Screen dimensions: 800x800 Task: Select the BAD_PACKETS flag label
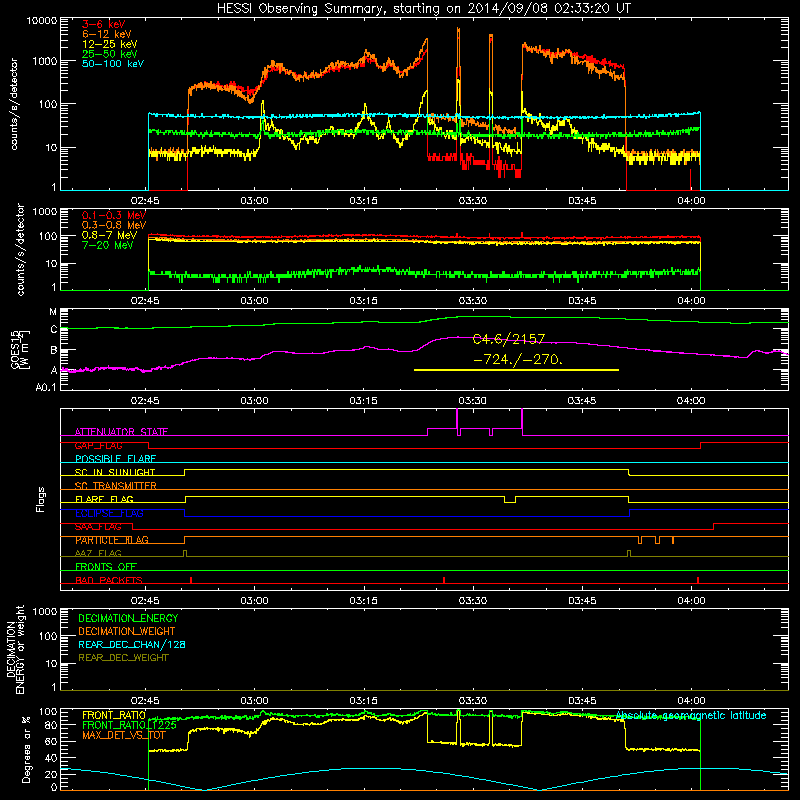(109, 580)
